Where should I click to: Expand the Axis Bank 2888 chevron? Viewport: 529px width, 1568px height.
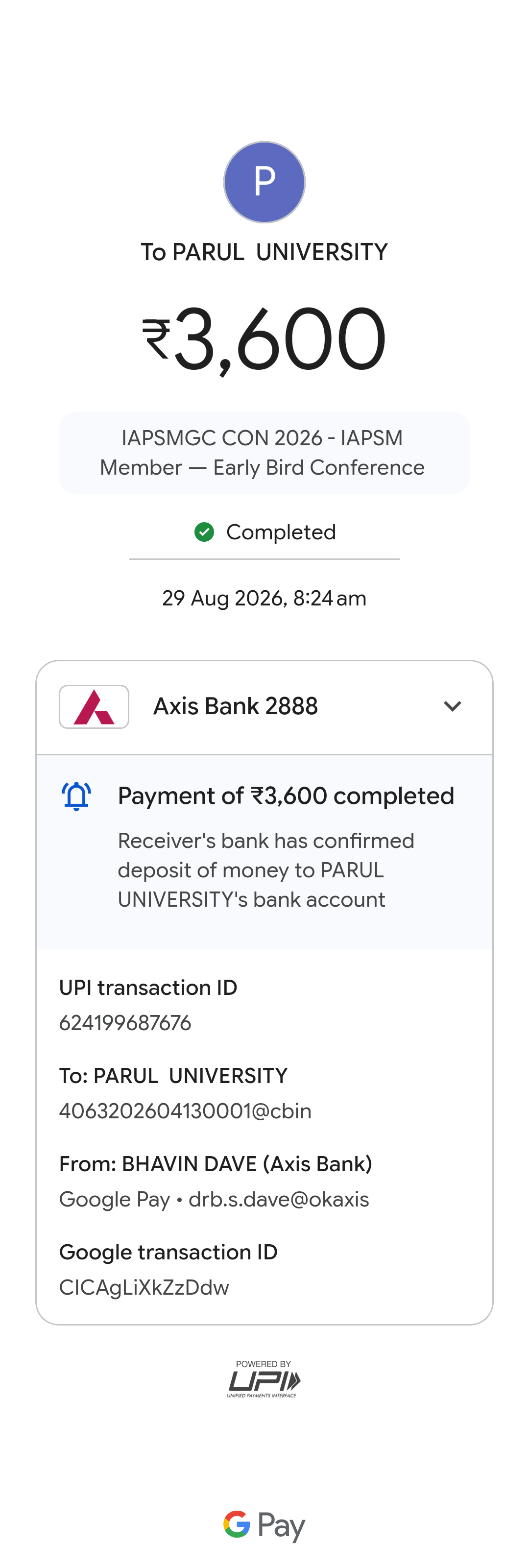pos(452,706)
